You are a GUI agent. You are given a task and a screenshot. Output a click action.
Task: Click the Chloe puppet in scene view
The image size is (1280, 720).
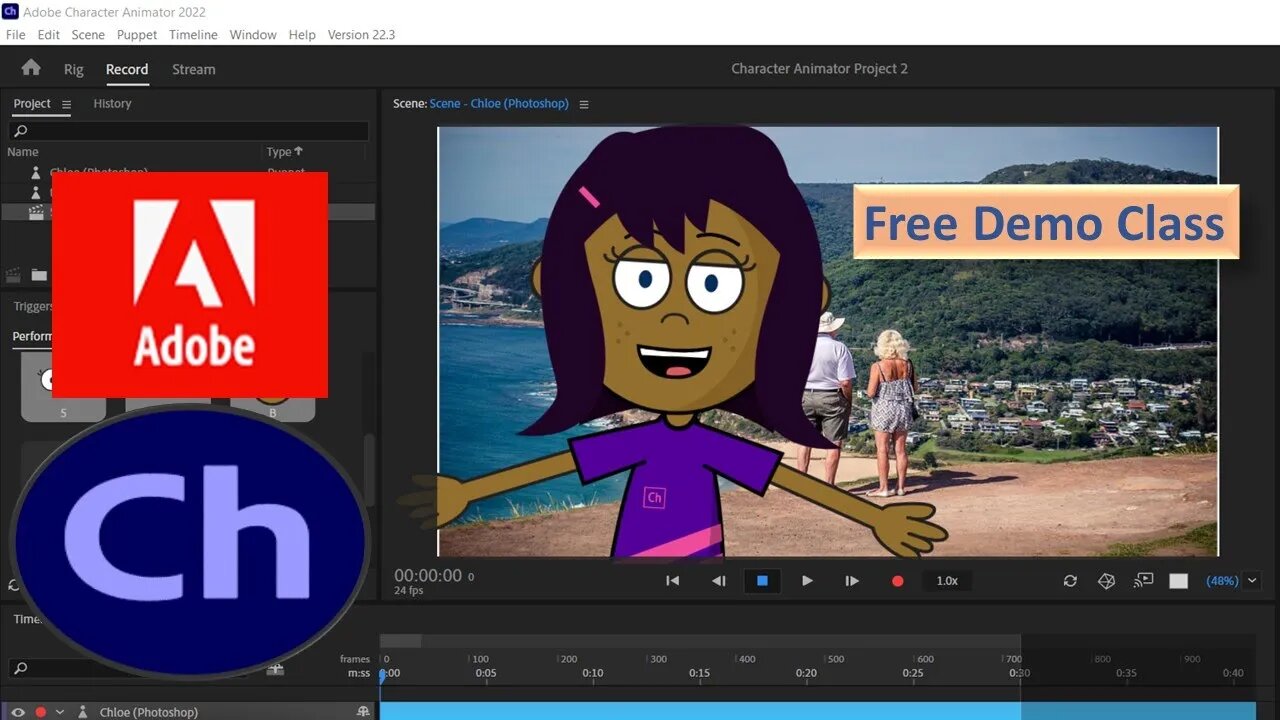[670, 345]
